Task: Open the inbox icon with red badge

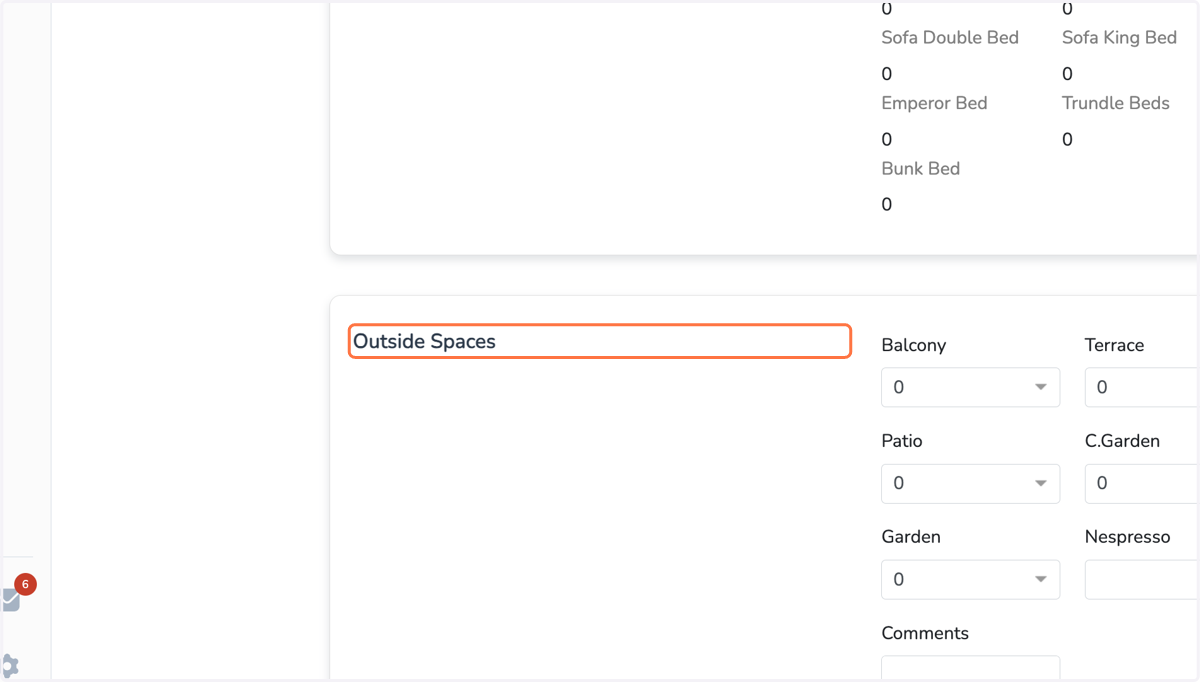Action: tap(10, 600)
